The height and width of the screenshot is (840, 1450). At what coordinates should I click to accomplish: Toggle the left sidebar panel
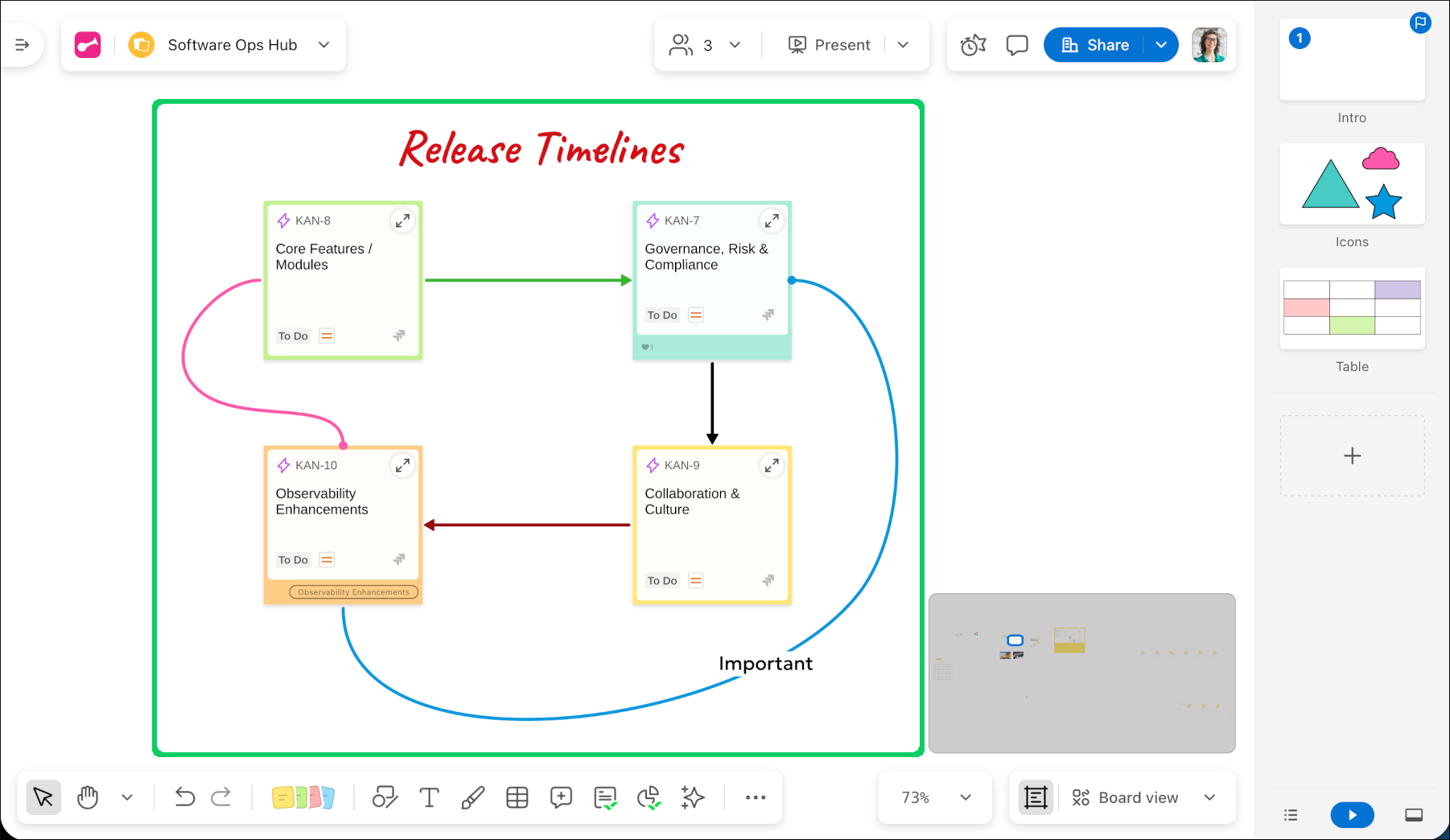[x=23, y=45]
